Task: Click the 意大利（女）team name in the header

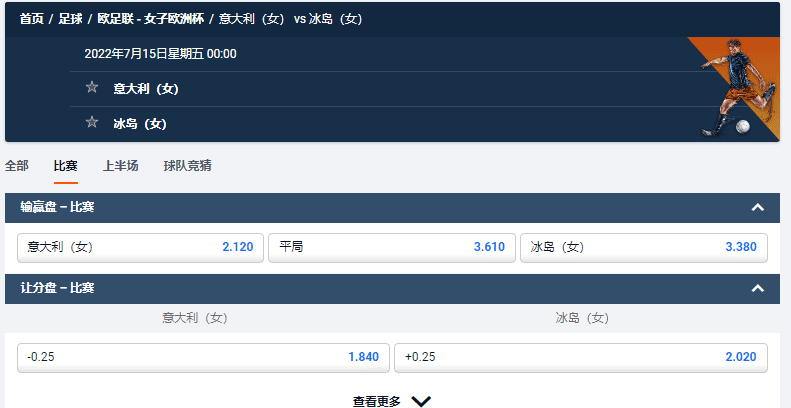Action: tap(146, 89)
